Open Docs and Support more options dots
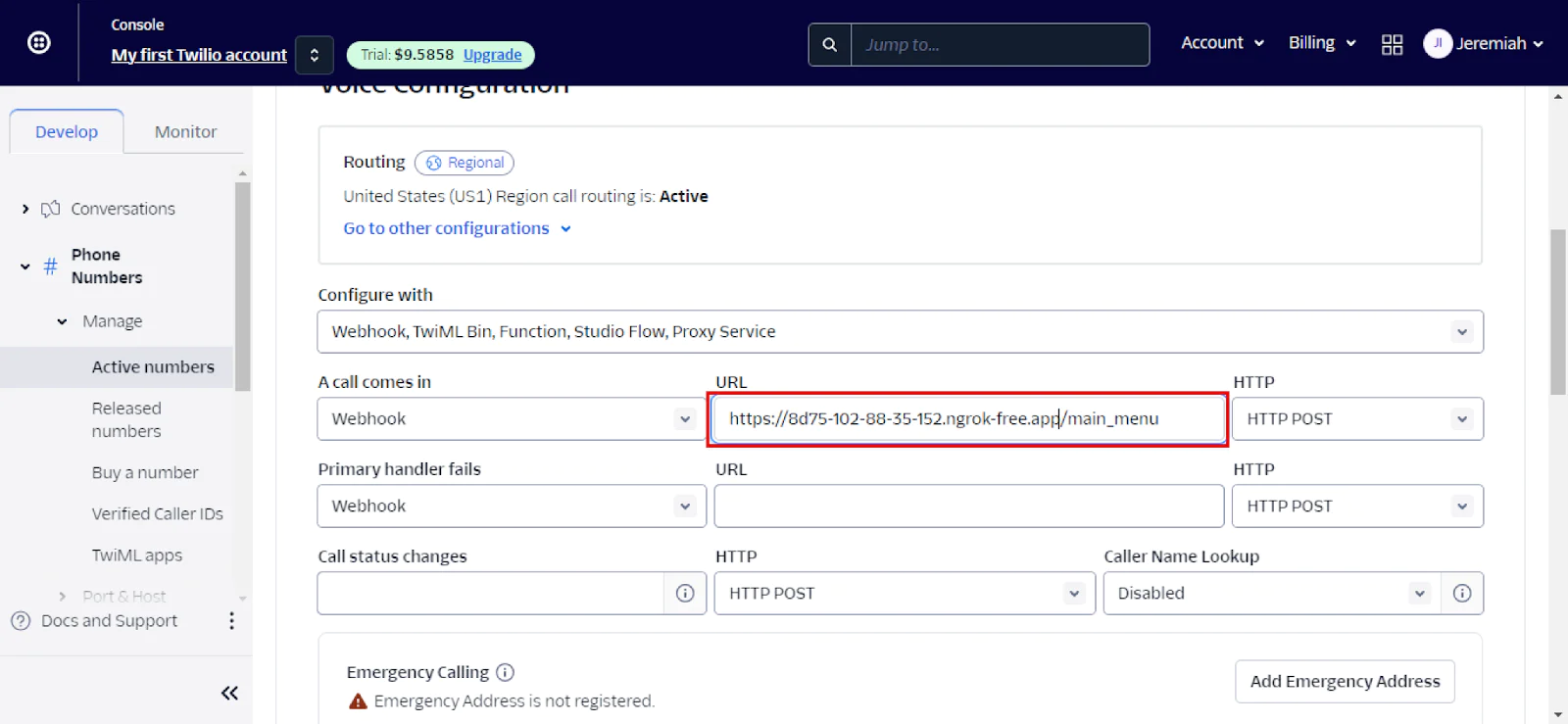Screen dimensions: 1568x724 pos(231,620)
